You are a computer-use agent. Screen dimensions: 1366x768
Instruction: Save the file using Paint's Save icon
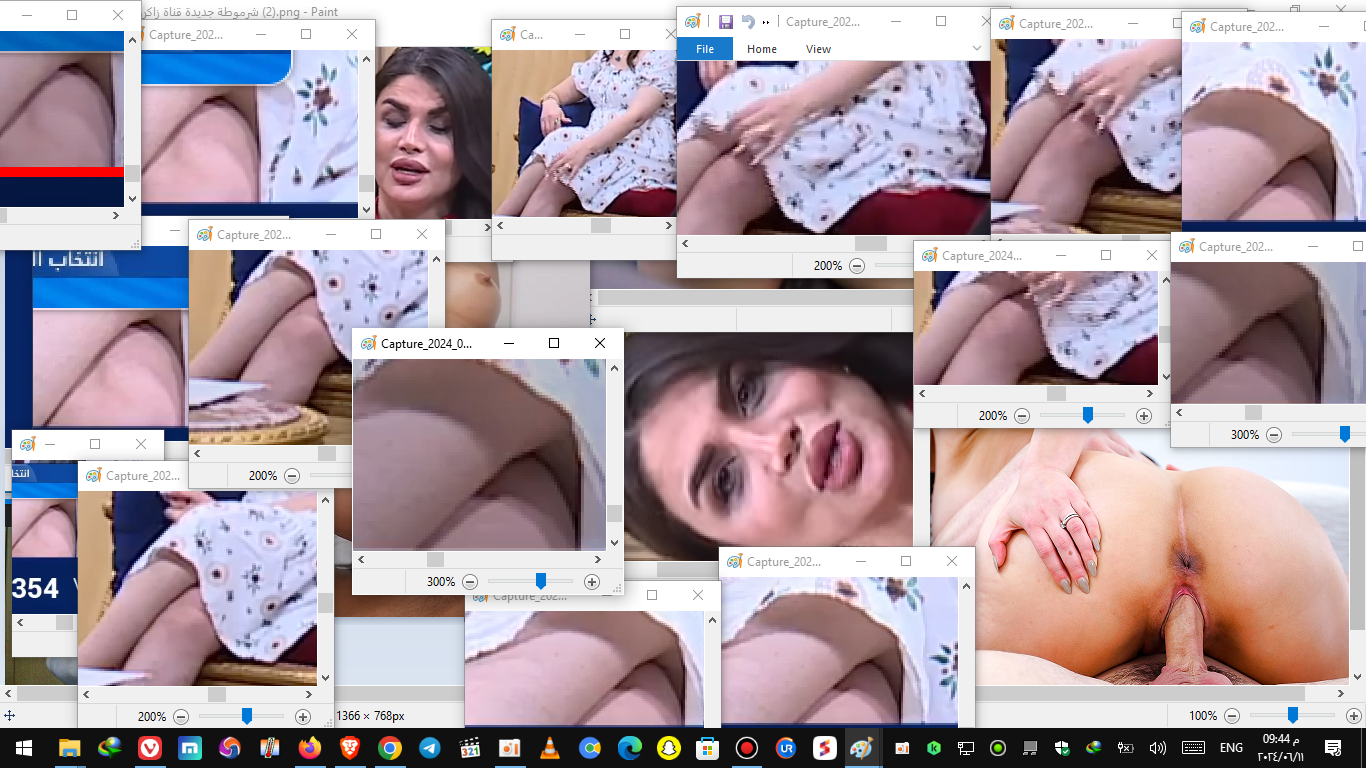[x=726, y=21]
